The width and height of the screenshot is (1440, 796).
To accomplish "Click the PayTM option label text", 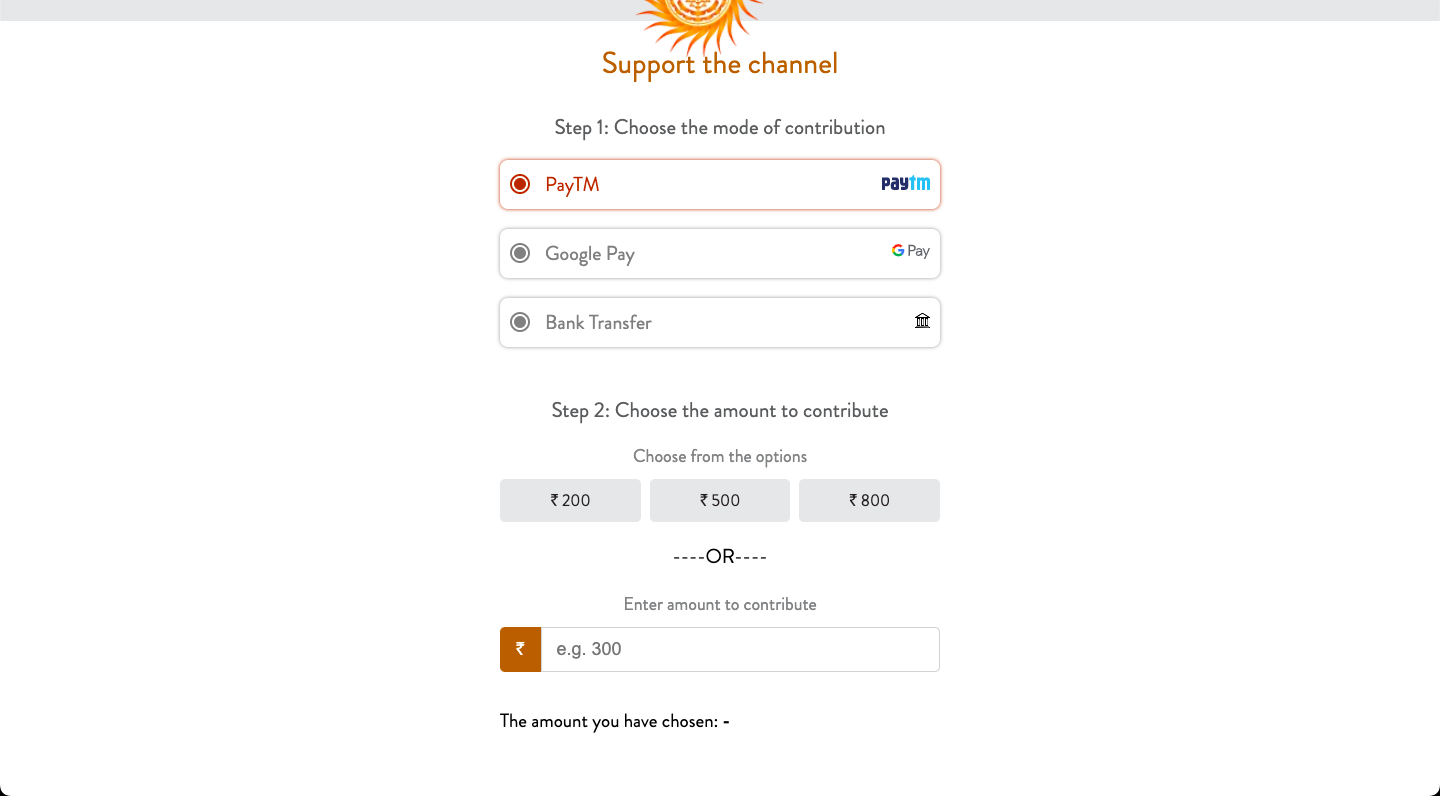I will [x=572, y=185].
